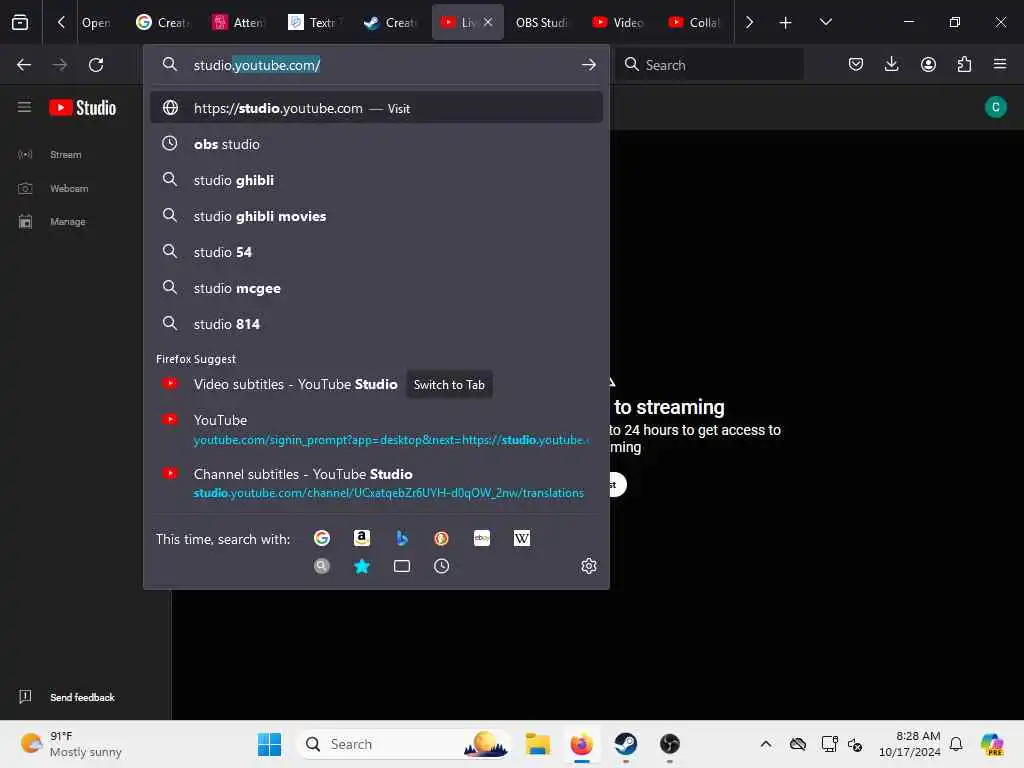The height and width of the screenshot is (768, 1024).
Task: Search only in open Tabs icon
Action: [x=402, y=566]
